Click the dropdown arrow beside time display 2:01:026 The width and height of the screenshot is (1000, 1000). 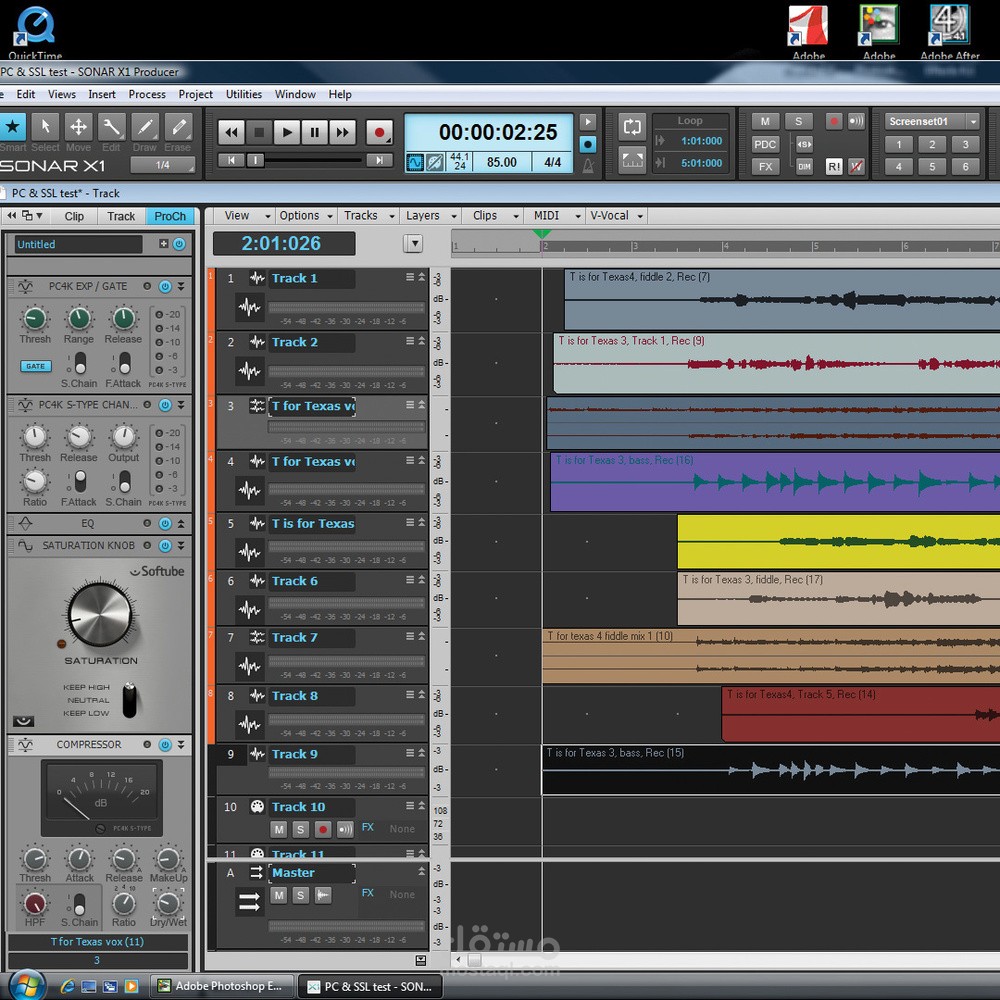click(x=413, y=243)
